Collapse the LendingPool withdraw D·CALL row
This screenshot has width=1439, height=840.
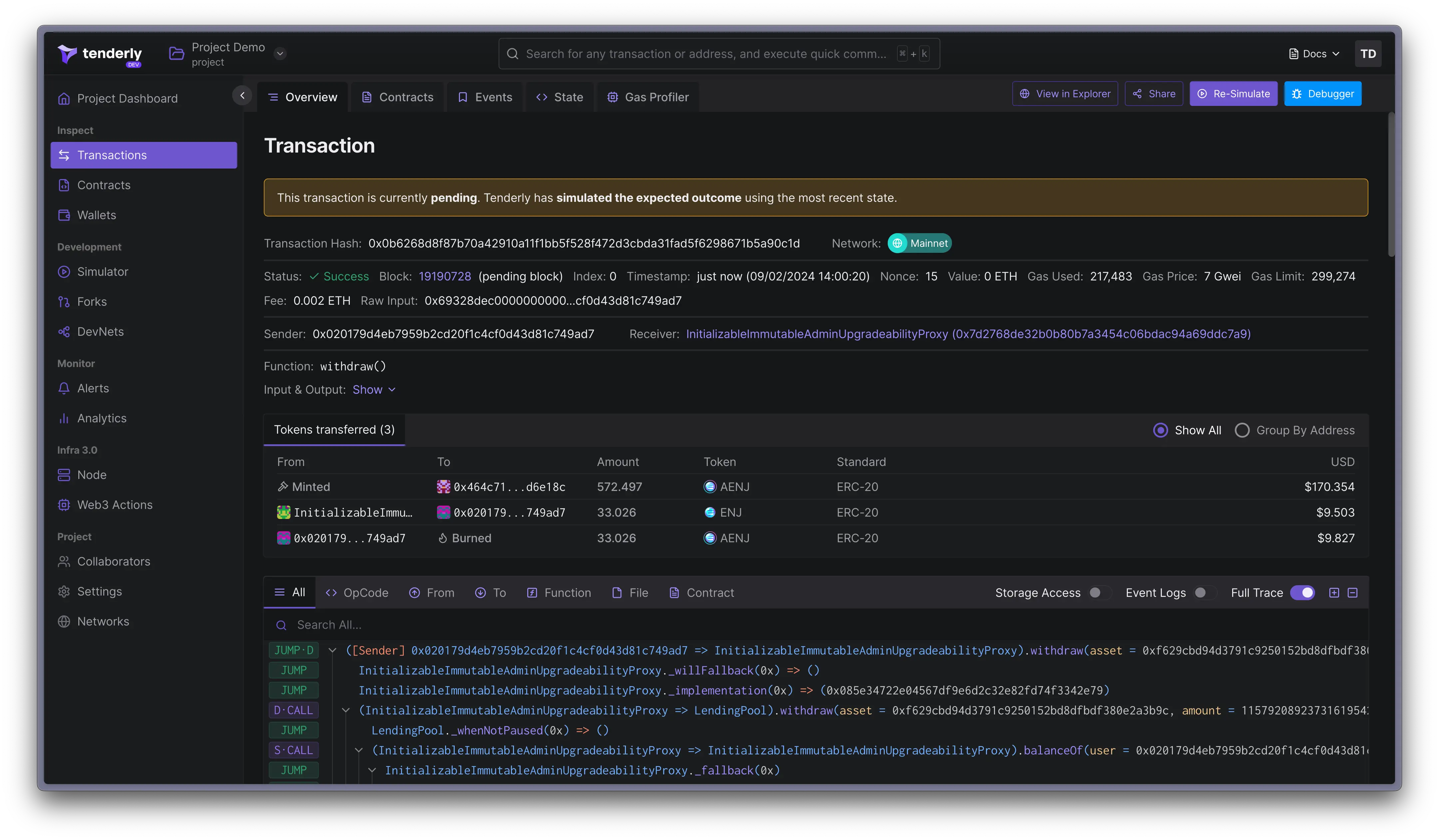pyautogui.click(x=345, y=710)
